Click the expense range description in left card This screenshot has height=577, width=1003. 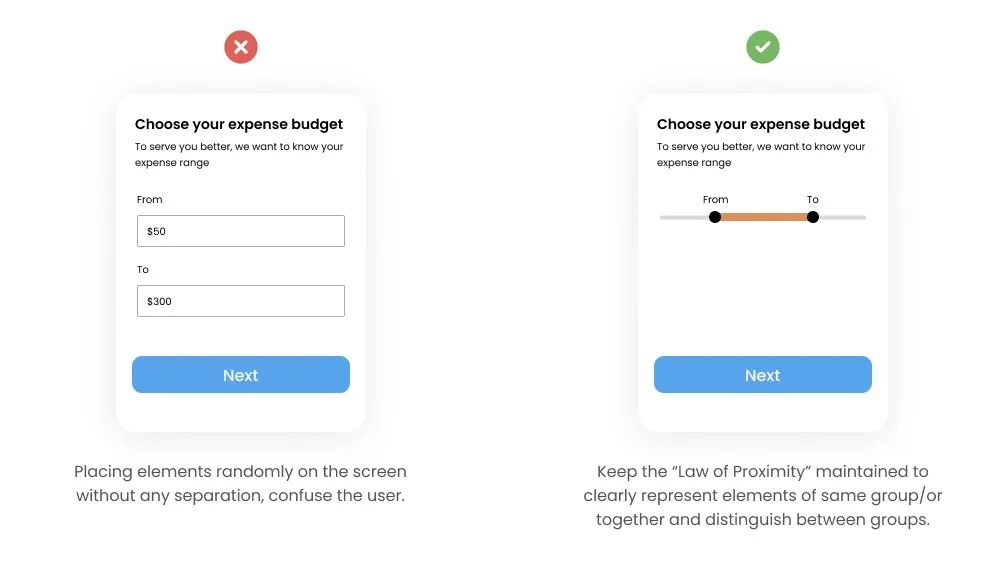239,154
